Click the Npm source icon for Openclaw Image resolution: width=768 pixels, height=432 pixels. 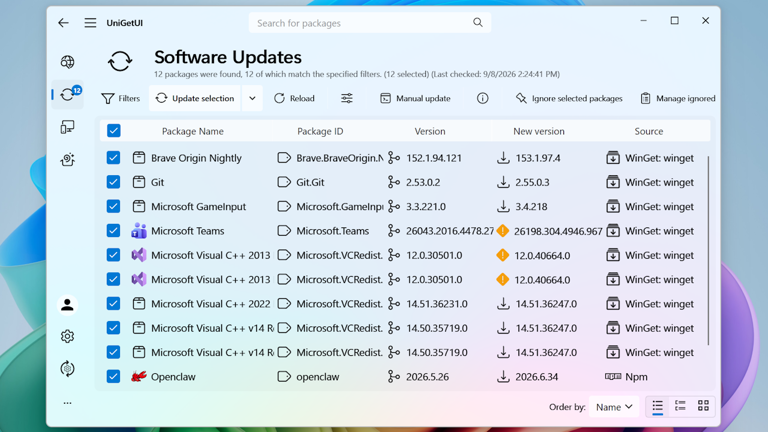point(613,376)
